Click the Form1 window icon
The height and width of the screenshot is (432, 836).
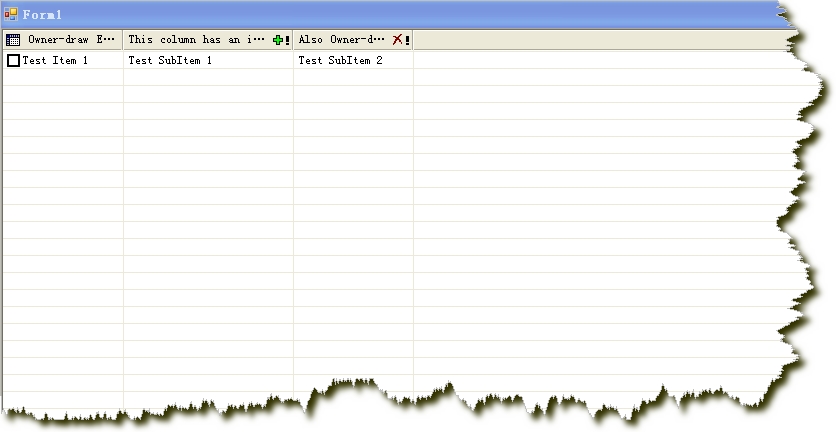click(11, 14)
